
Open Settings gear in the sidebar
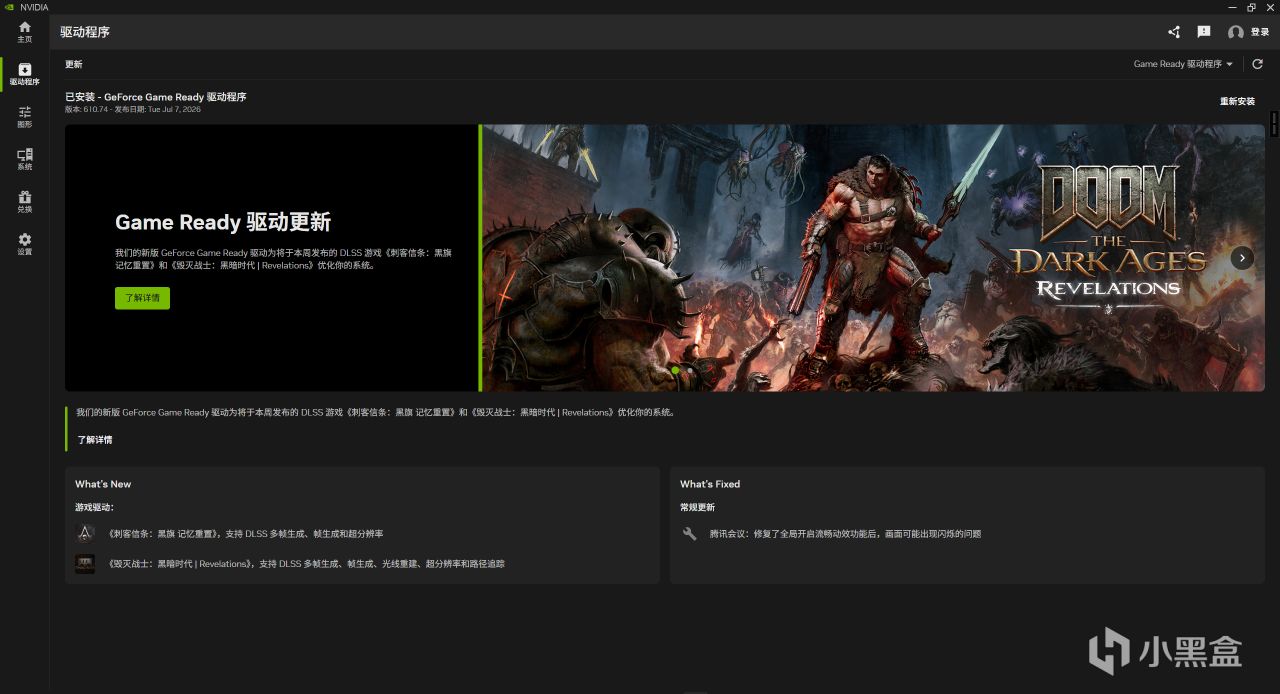tap(24, 244)
